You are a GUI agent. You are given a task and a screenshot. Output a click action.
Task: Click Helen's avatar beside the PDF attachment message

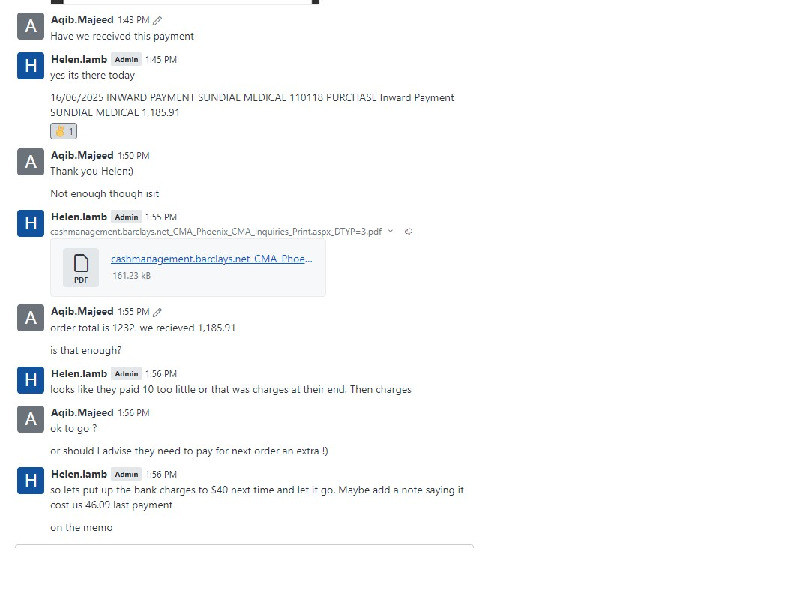point(31,224)
